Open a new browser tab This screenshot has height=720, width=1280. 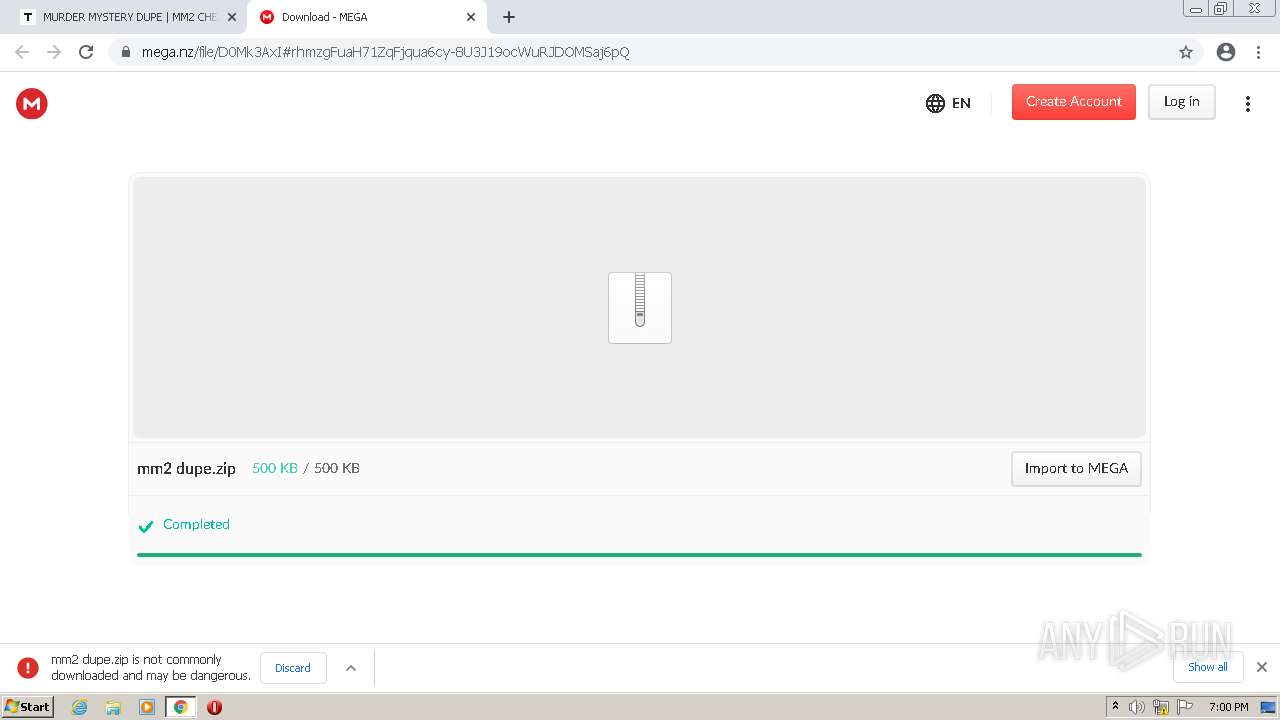coord(509,17)
